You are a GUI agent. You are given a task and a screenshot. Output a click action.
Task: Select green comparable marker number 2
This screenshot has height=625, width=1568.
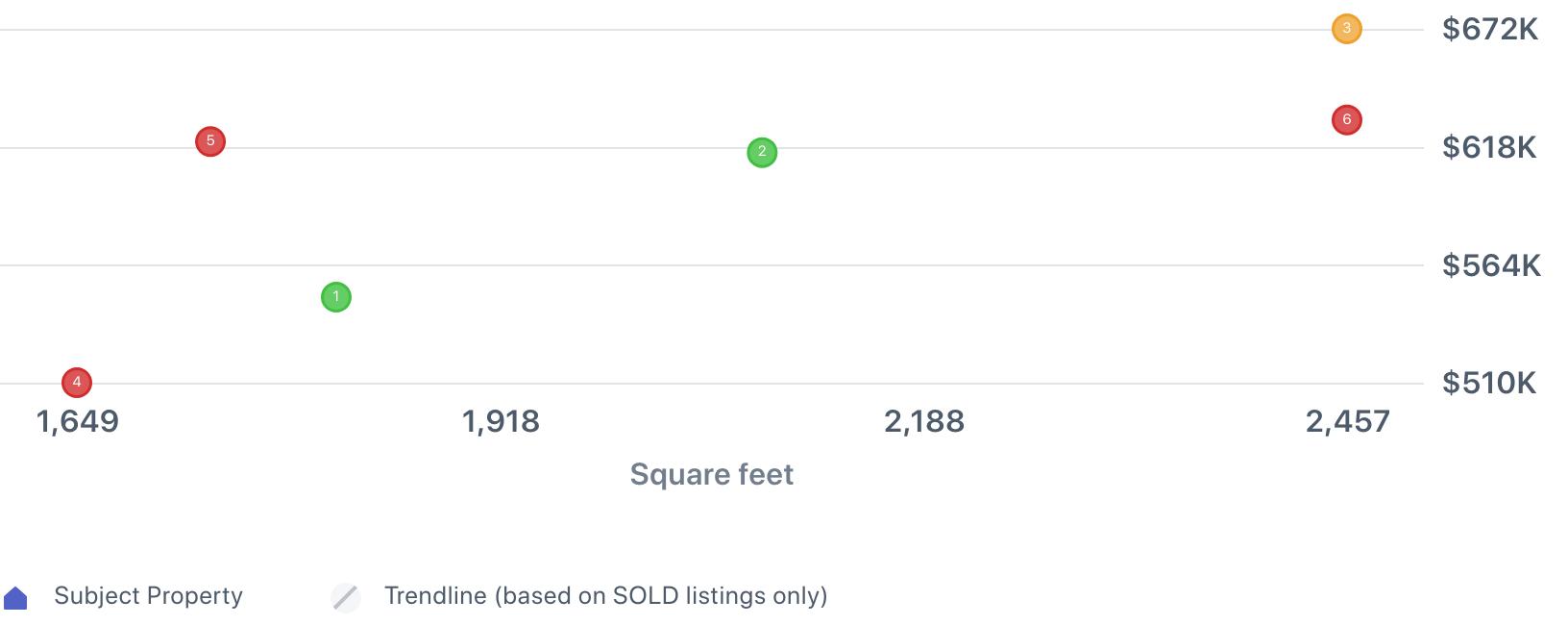(762, 152)
